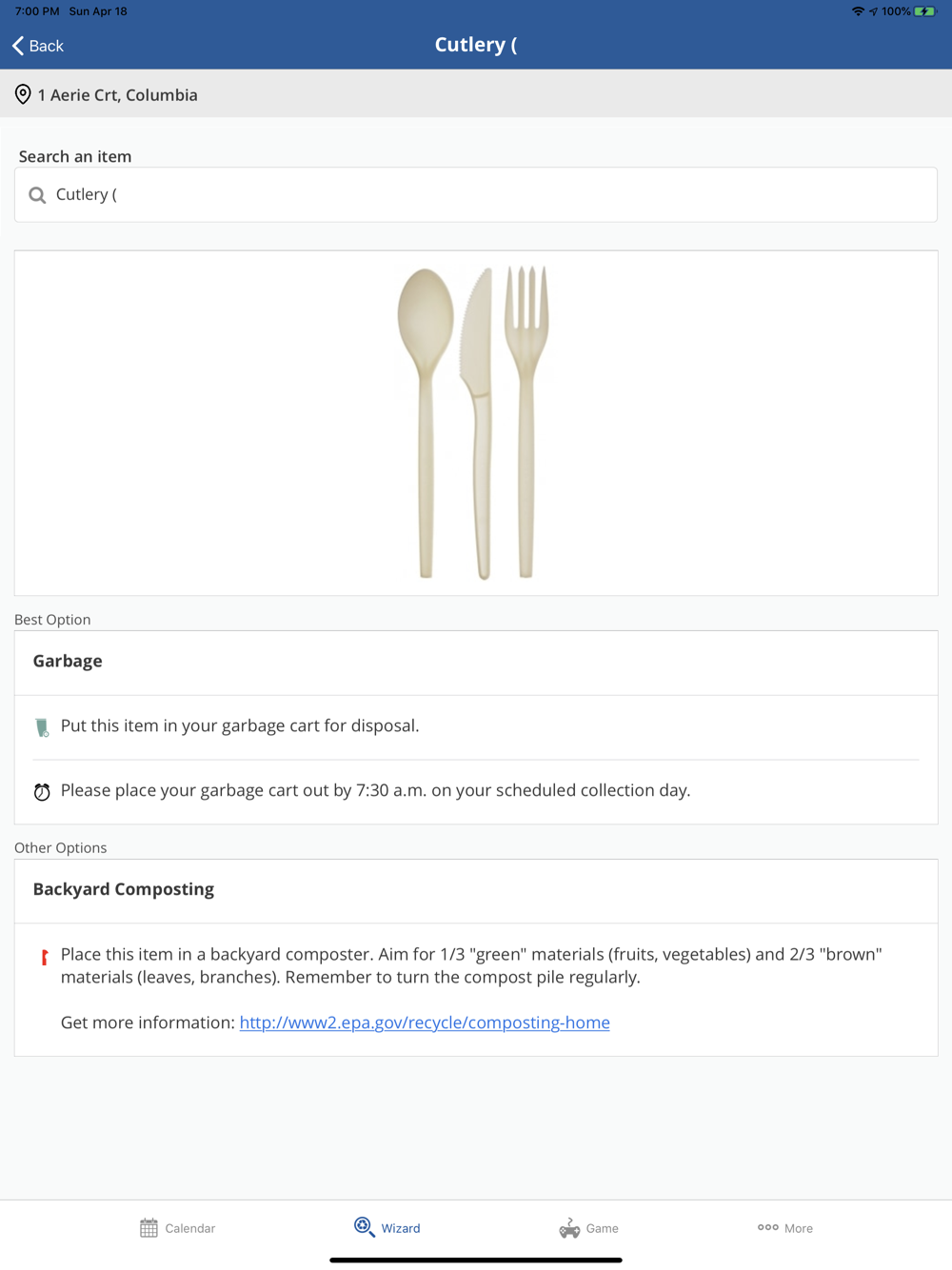Tap the red backyard composter icon
Screen dimensions: 952x1270
(x=44, y=957)
